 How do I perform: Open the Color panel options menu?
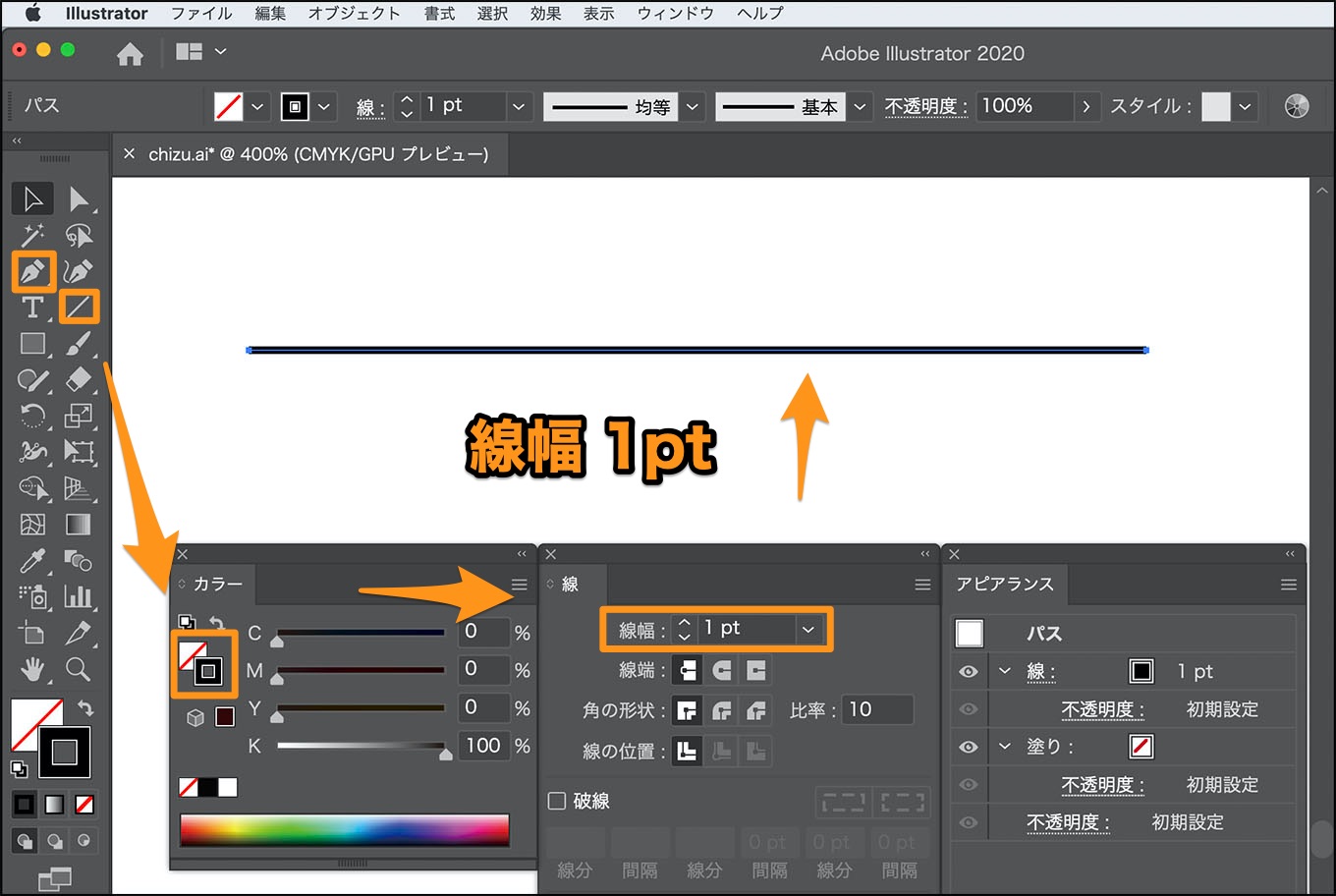(519, 585)
